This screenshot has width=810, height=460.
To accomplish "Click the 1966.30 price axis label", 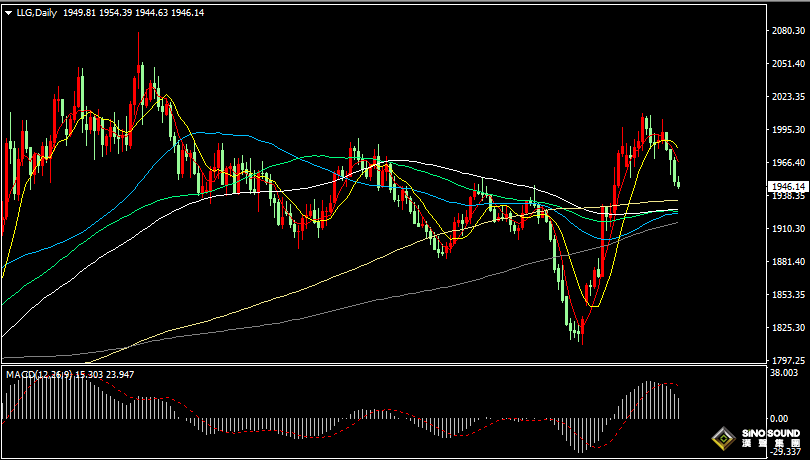I will [788, 163].
